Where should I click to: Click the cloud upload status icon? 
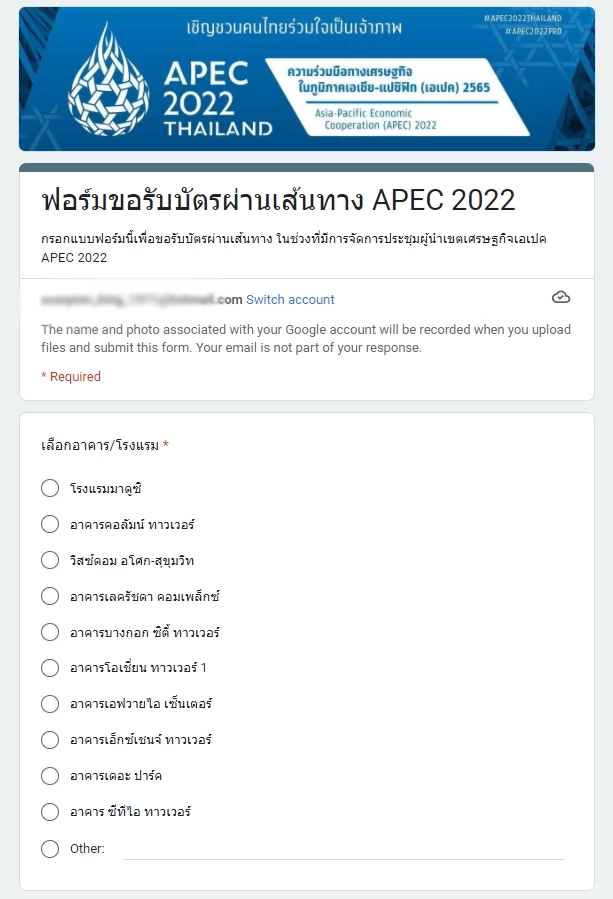point(561,297)
